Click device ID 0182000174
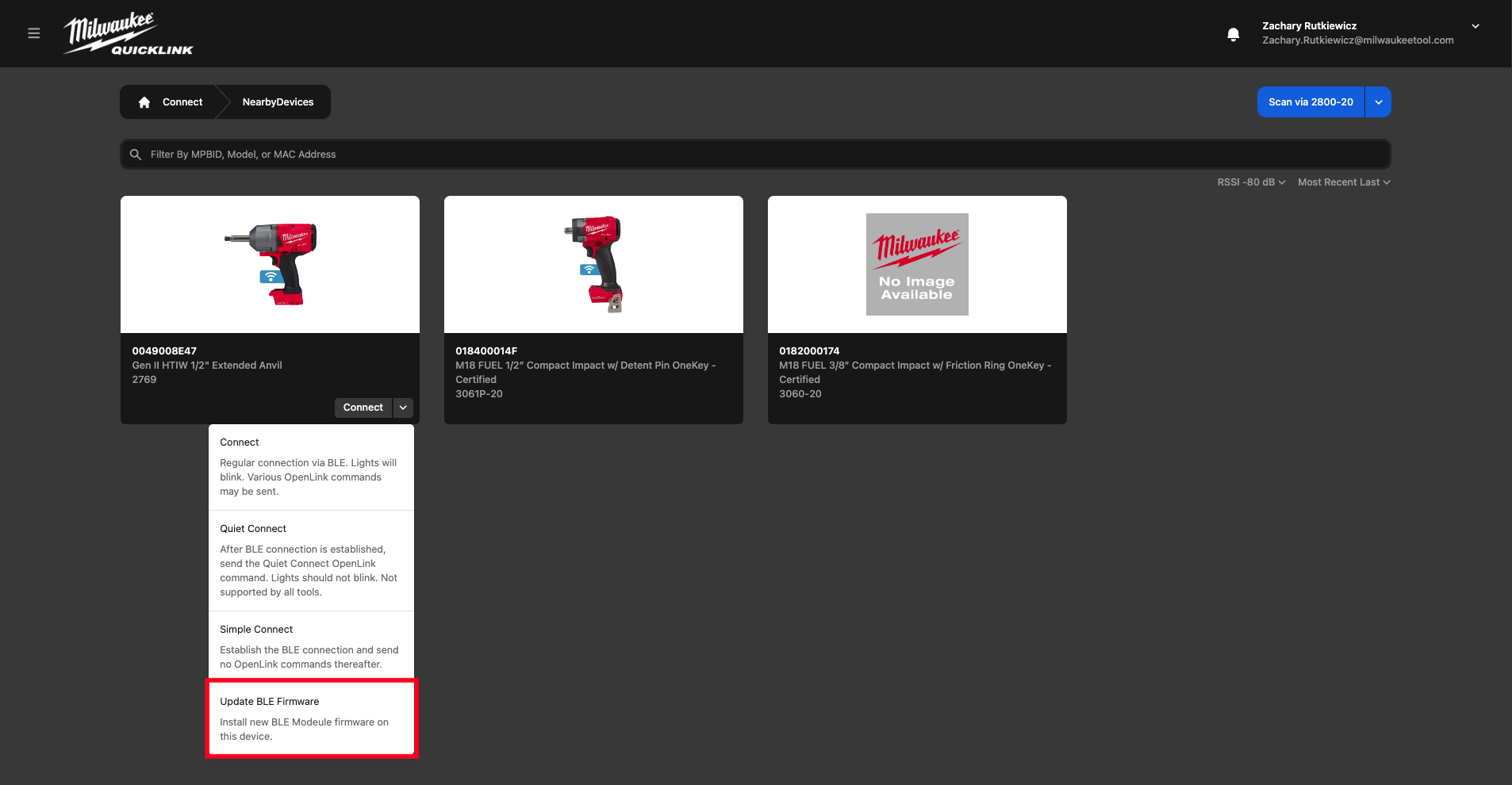1512x785 pixels. 809,351
